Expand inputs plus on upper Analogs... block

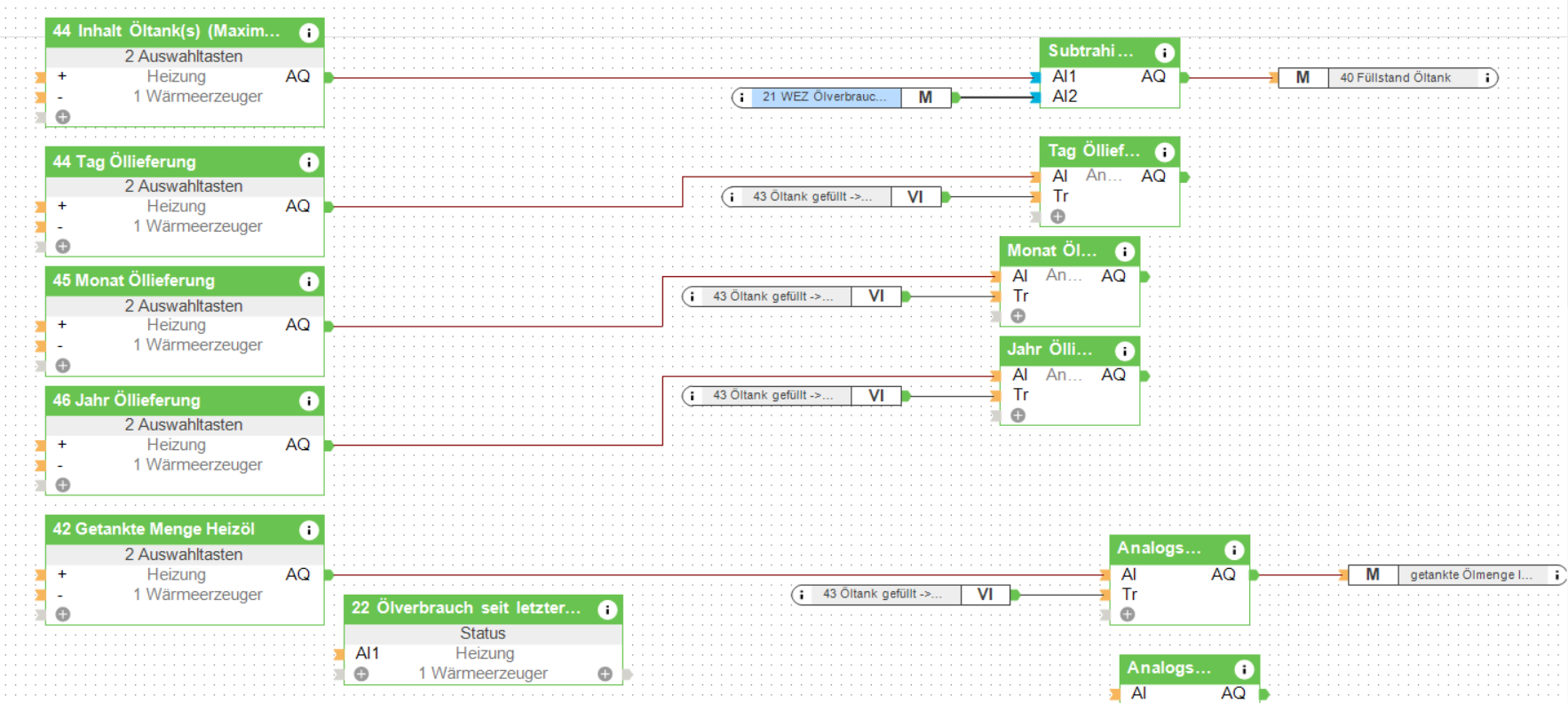[1128, 614]
